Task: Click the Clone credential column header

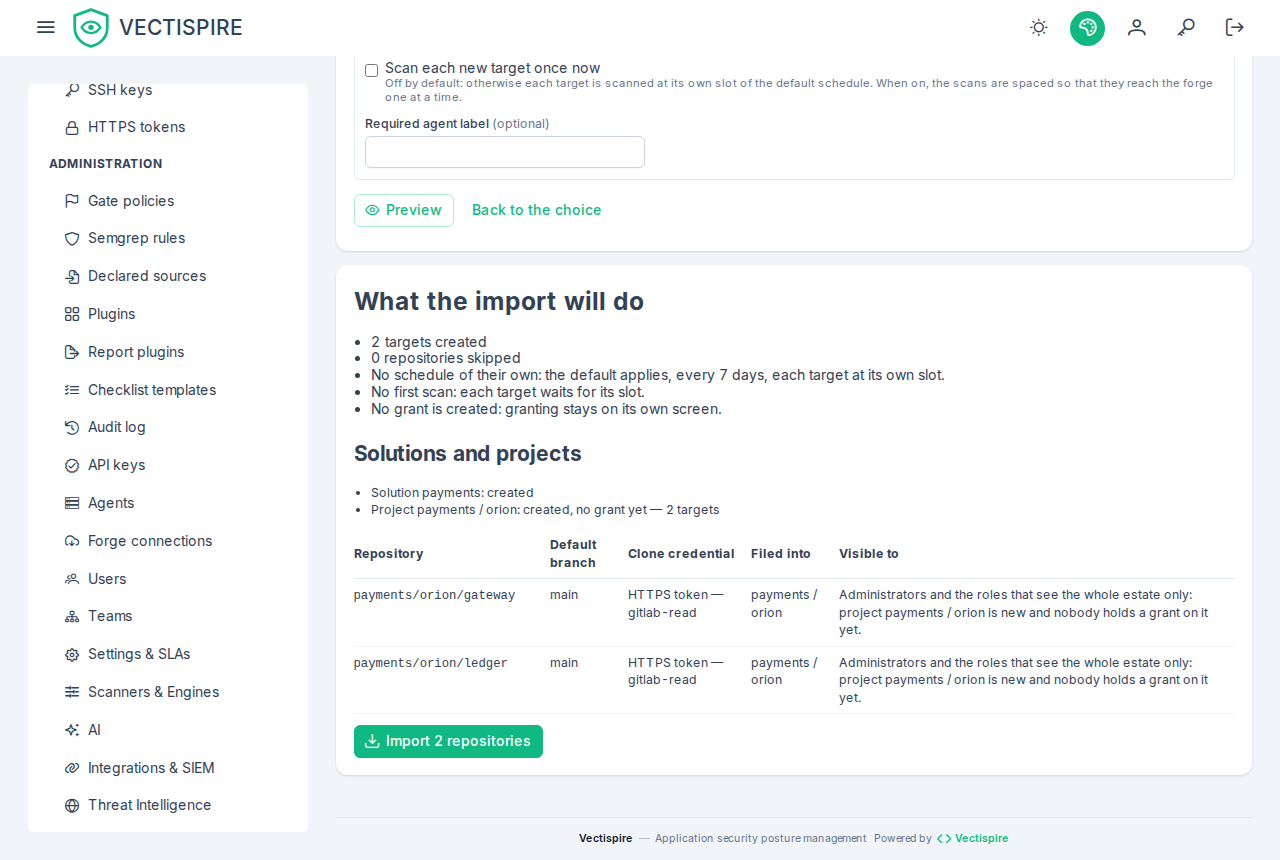Action: [x=681, y=554]
